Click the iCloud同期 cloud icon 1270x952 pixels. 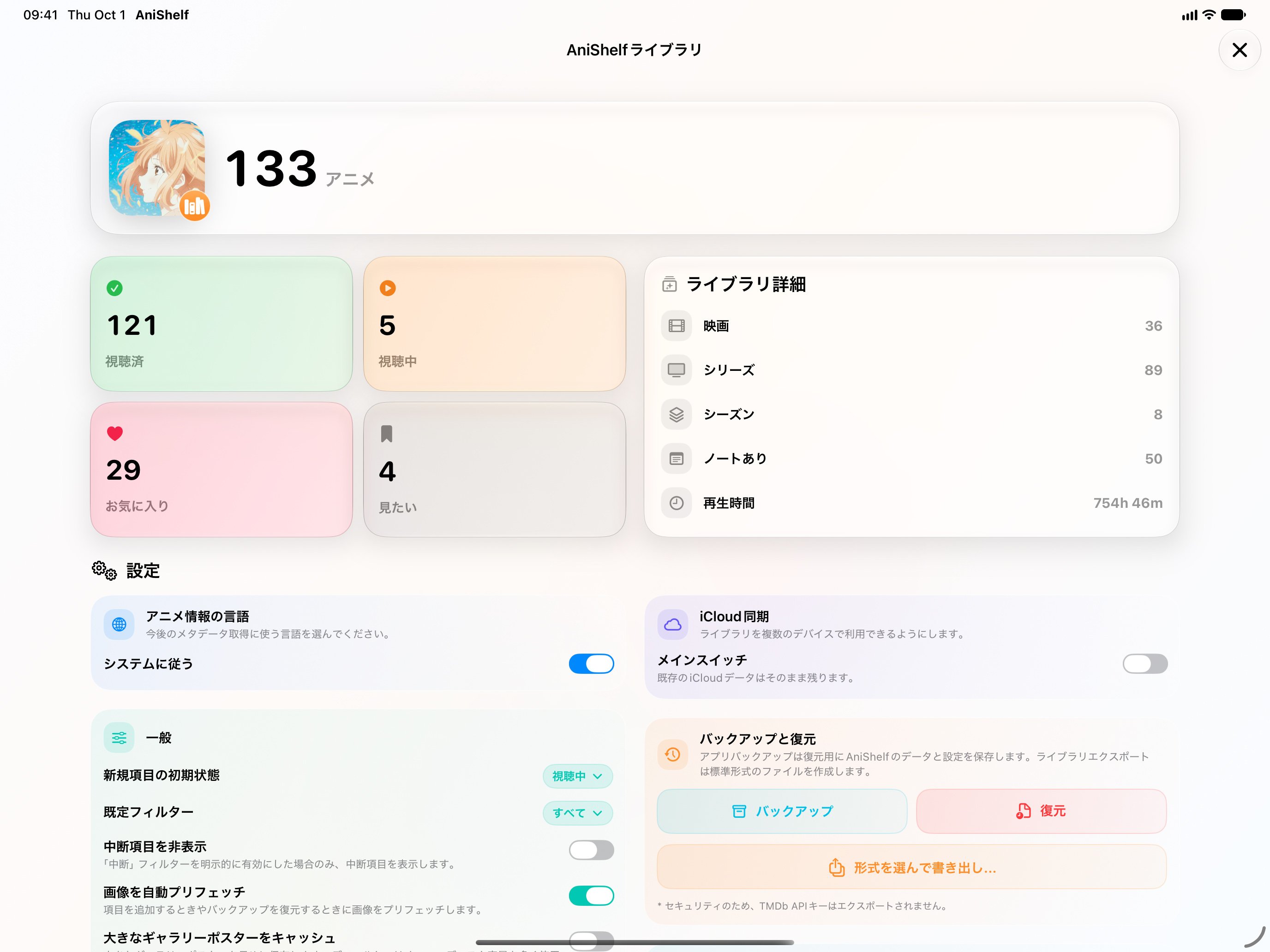click(672, 625)
